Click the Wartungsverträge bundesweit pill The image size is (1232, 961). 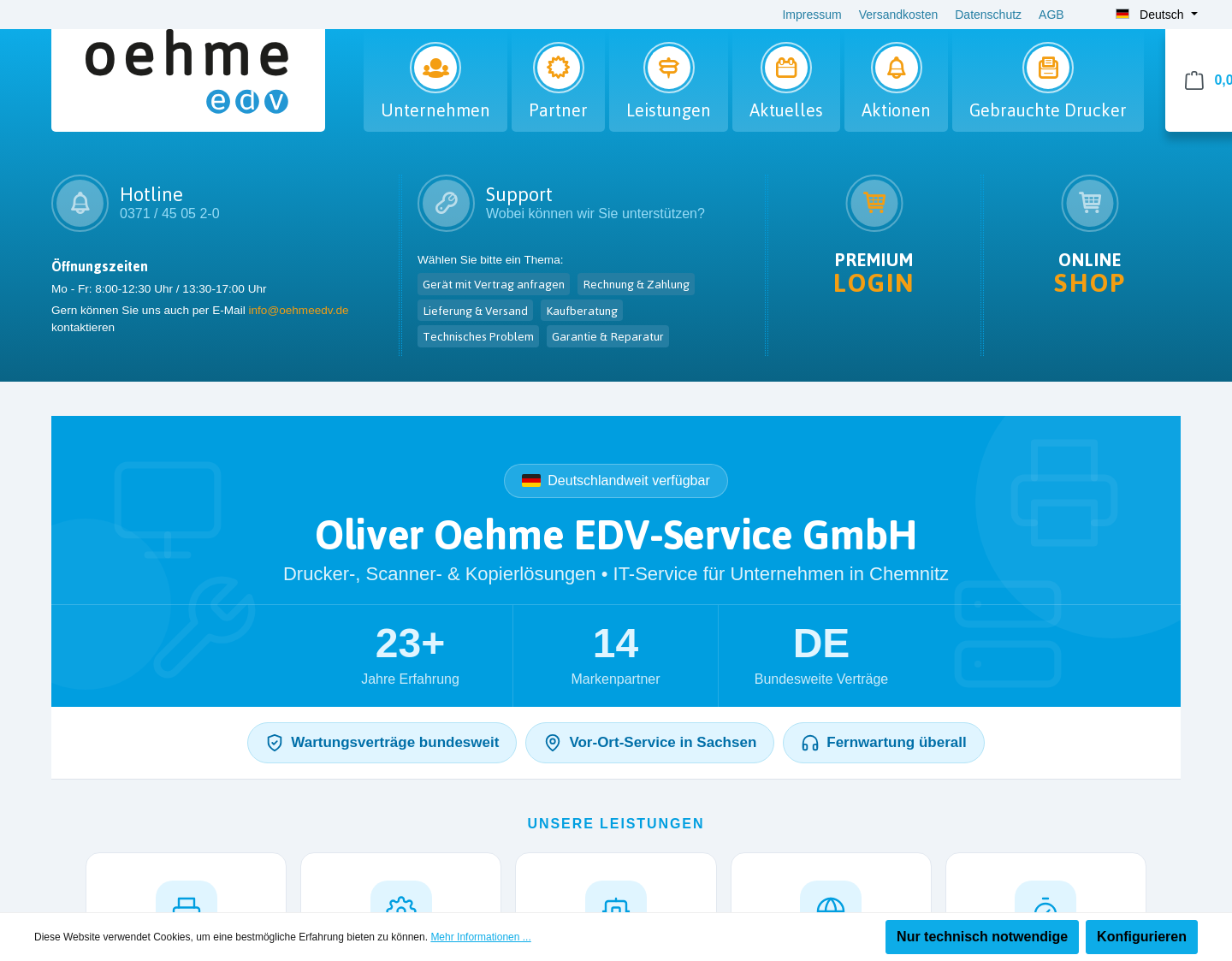point(382,743)
